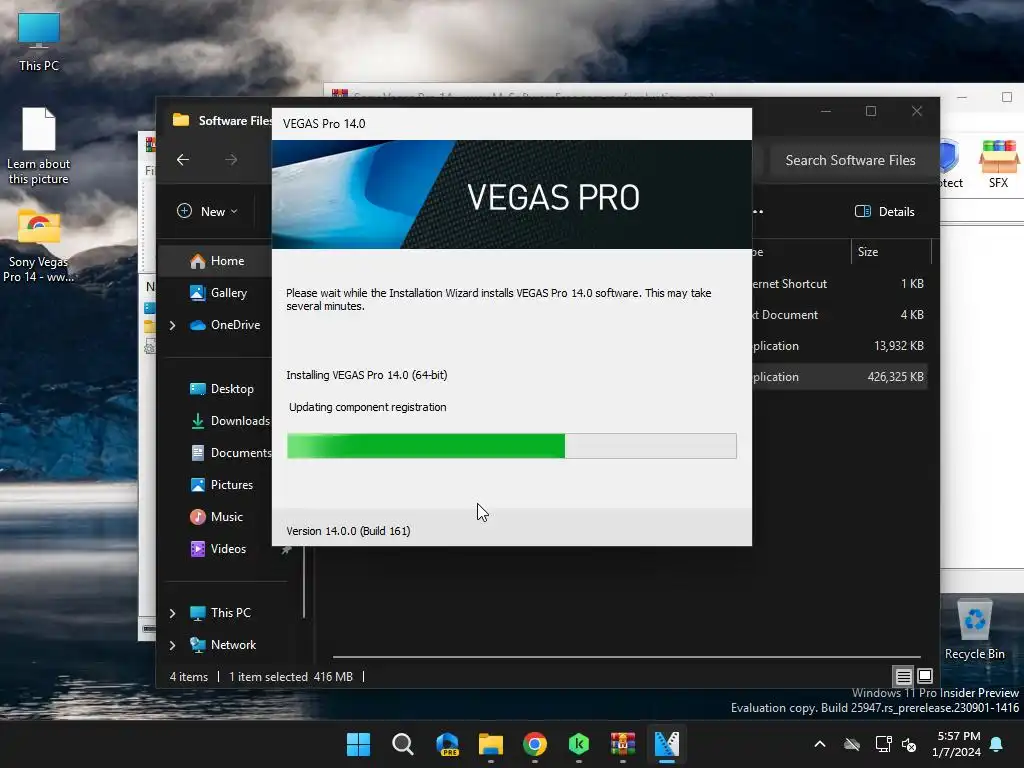Open Desktop quick access folder
The width and height of the screenshot is (1024, 768).
(221, 389)
